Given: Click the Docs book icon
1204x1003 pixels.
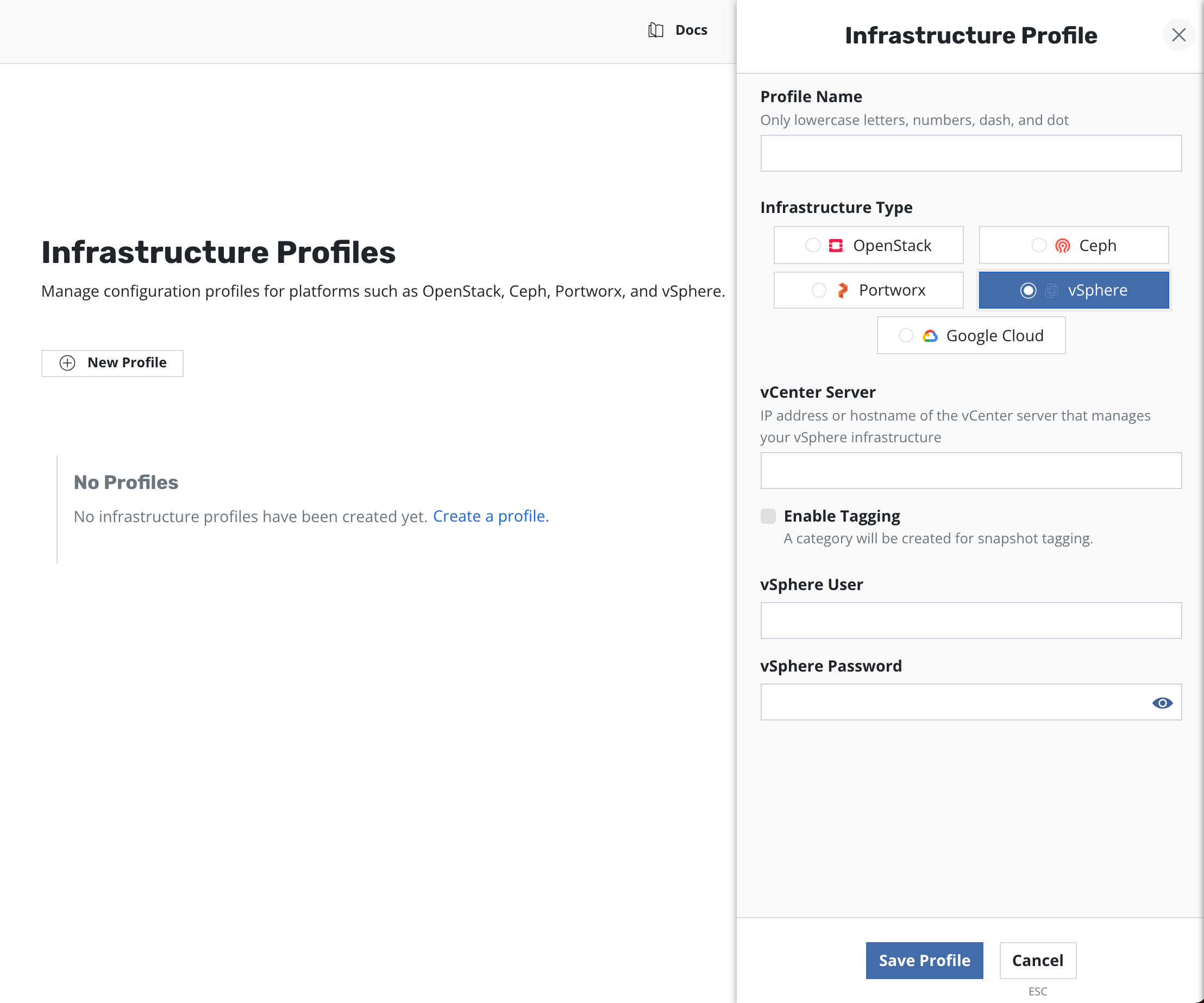Looking at the screenshot, I should 655,30.
